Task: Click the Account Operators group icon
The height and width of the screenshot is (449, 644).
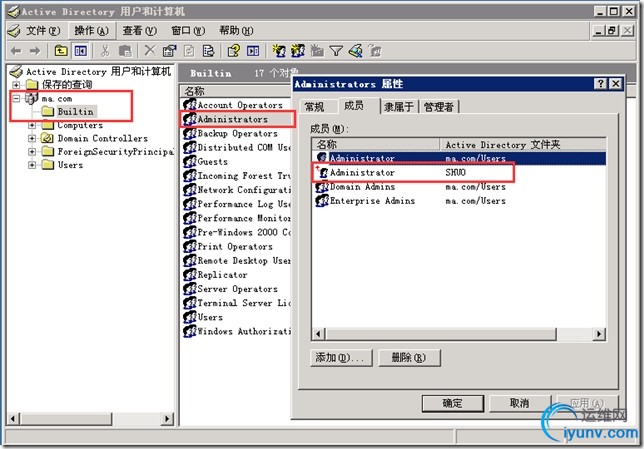Action: (190, 105)
